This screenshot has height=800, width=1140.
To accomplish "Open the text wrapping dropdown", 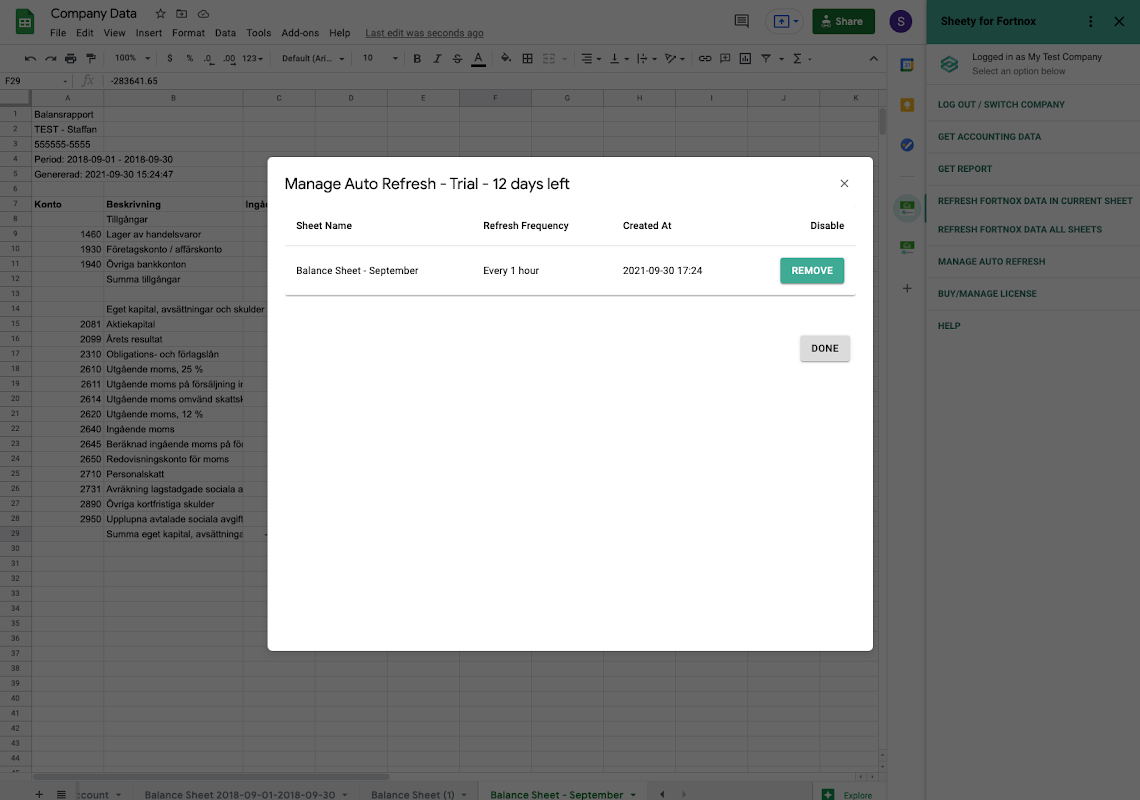I will click(646, 58).
